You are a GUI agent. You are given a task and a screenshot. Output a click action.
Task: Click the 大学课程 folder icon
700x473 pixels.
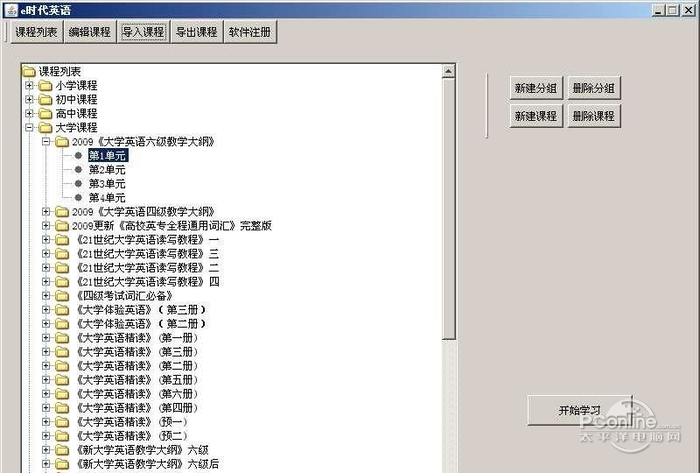[x=45, y=128]
